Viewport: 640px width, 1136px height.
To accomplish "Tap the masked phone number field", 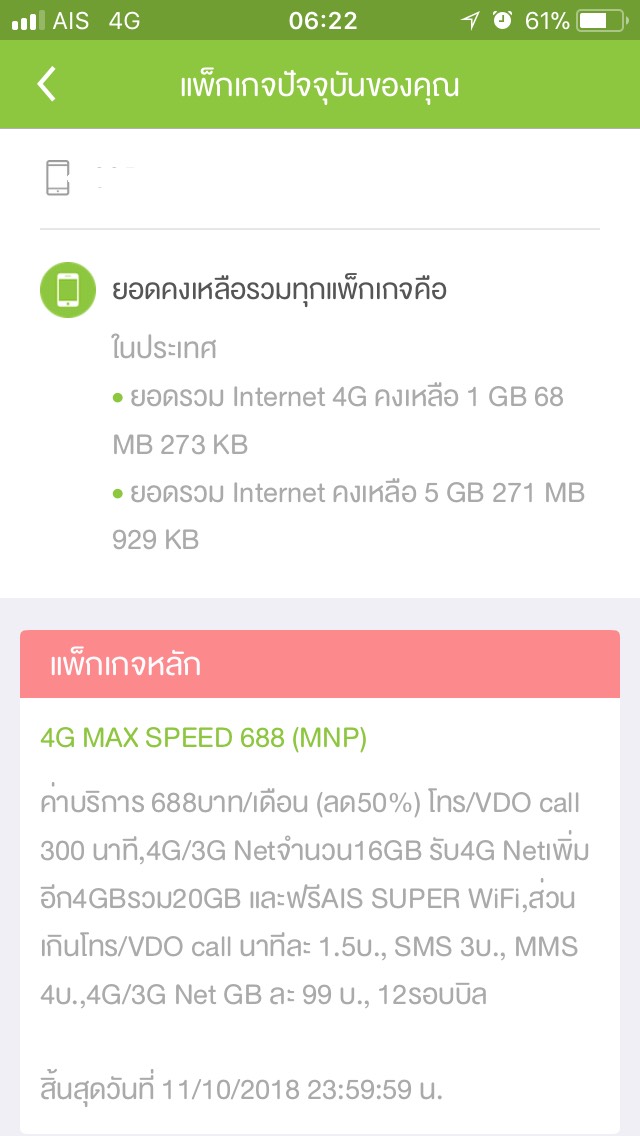I will tap(116, 178).
